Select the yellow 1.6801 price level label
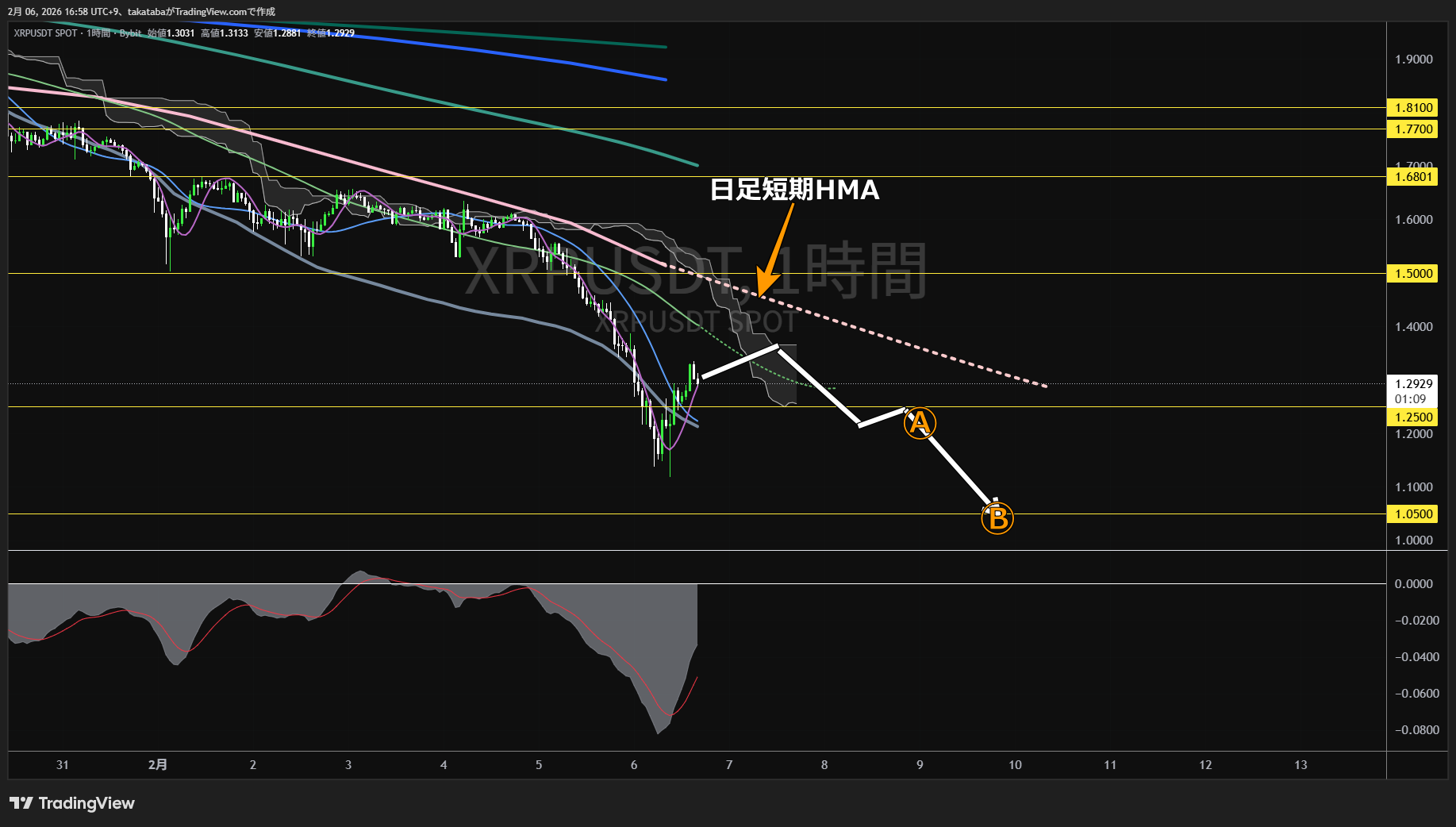The height and width of the screenshot is (827, 1456). point(1412,177)
